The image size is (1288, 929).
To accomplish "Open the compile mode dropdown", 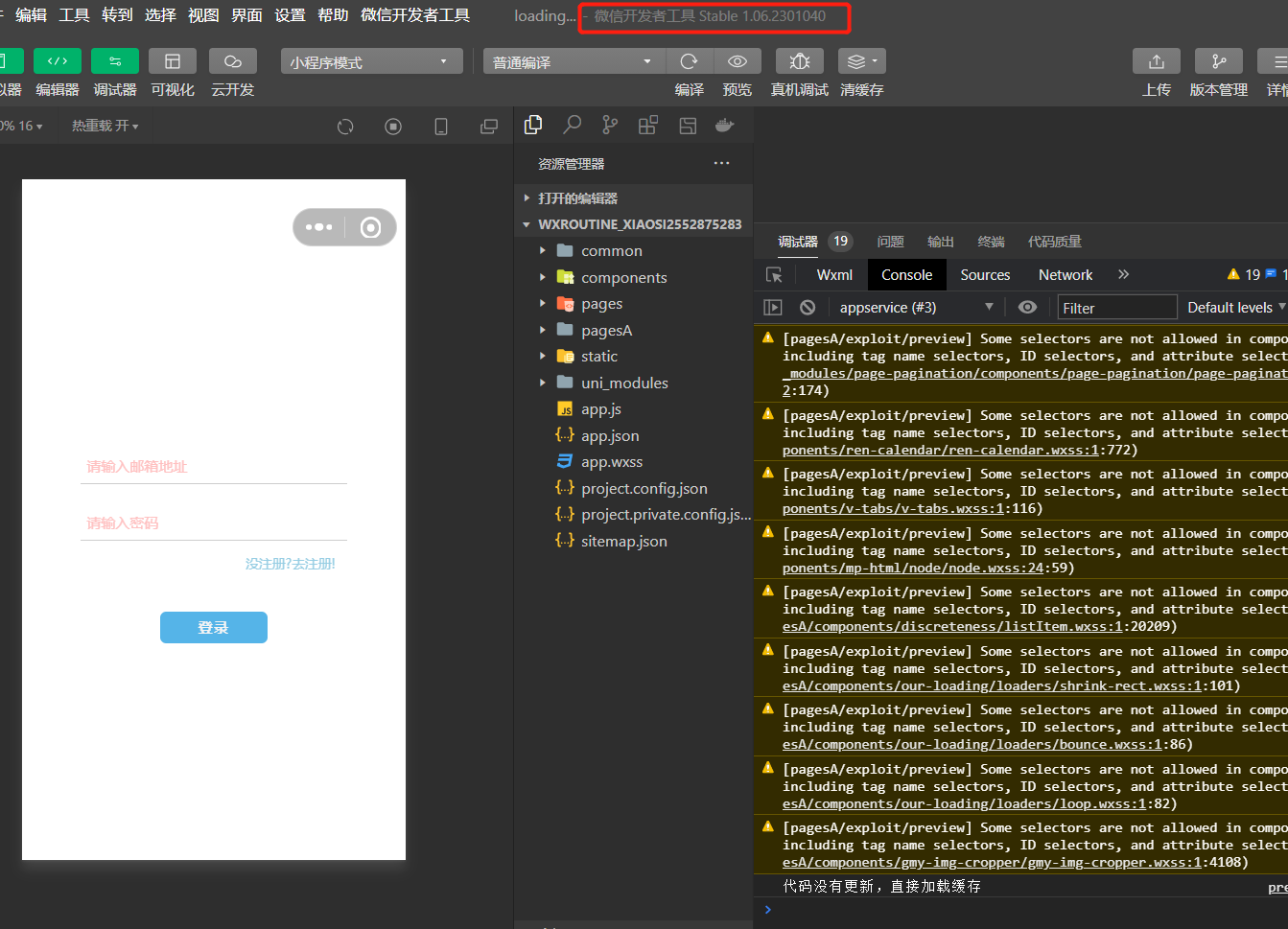I will pos(574,61).
